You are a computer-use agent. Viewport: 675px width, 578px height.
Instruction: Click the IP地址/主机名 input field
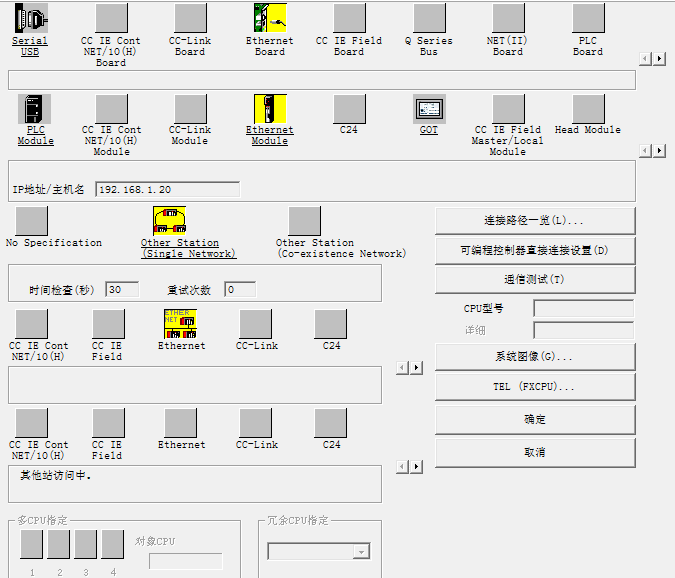coord(167,189)
